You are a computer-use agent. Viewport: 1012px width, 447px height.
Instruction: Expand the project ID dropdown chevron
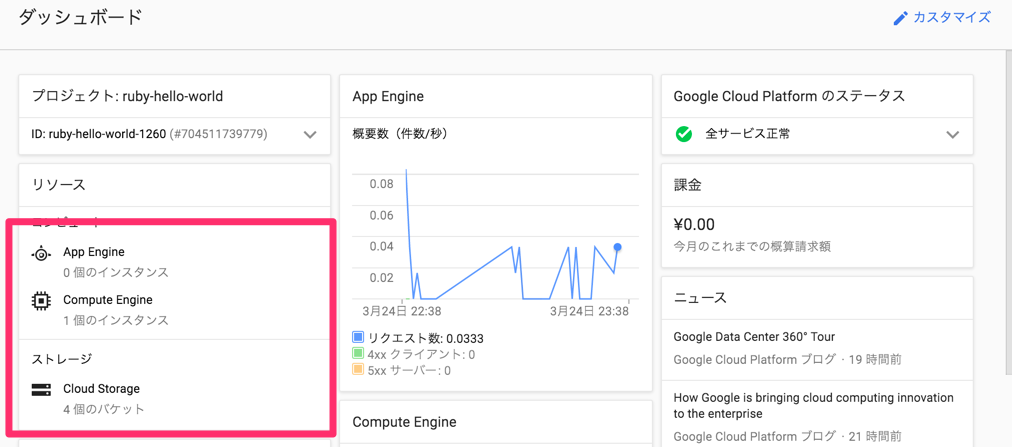pos(310,135)
